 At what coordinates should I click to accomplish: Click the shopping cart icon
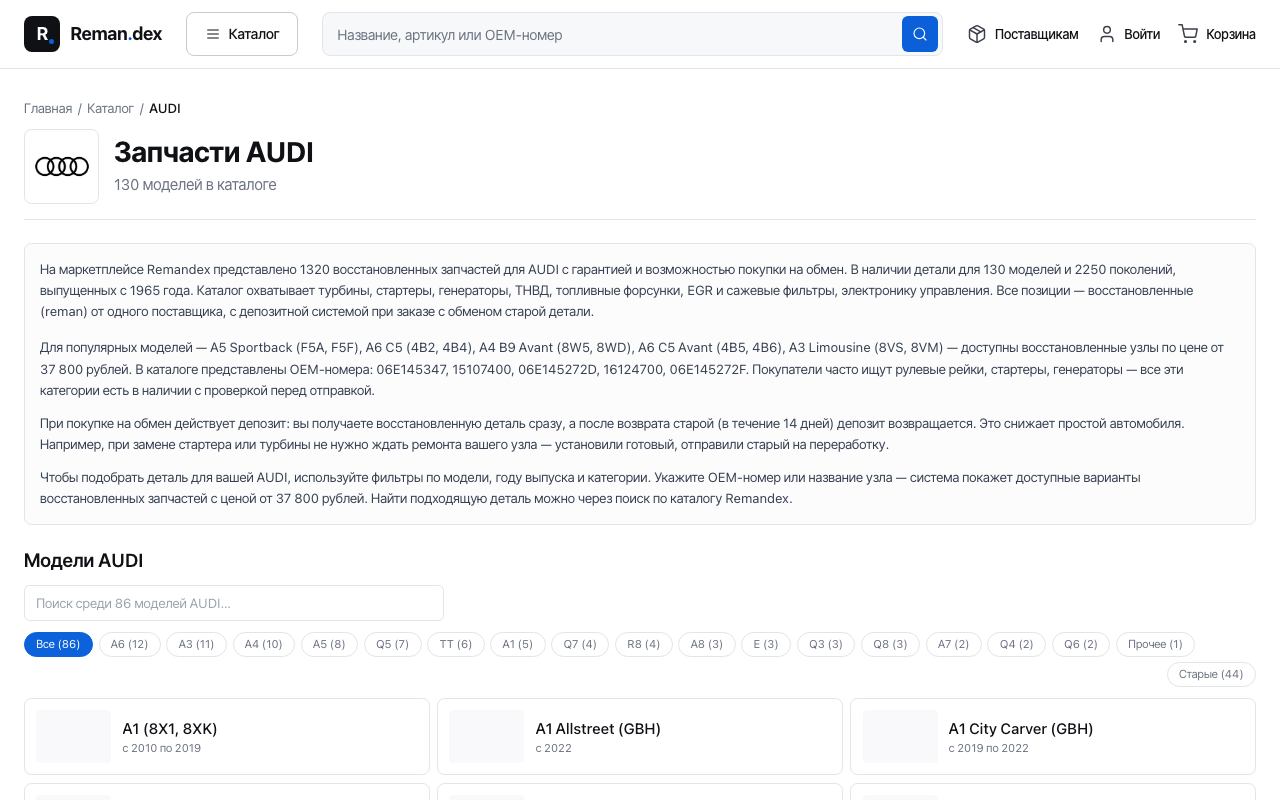tap(1188, 34)
